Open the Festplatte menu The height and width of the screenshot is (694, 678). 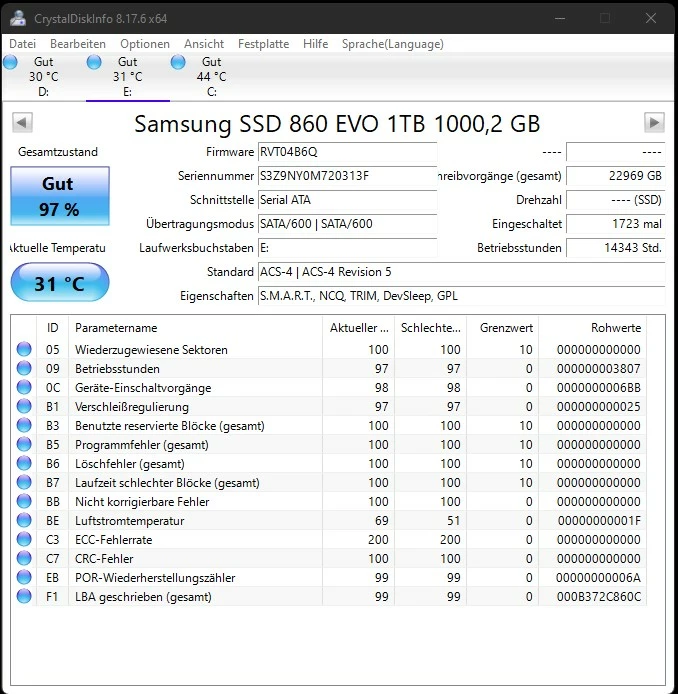(x=263, y=44)
